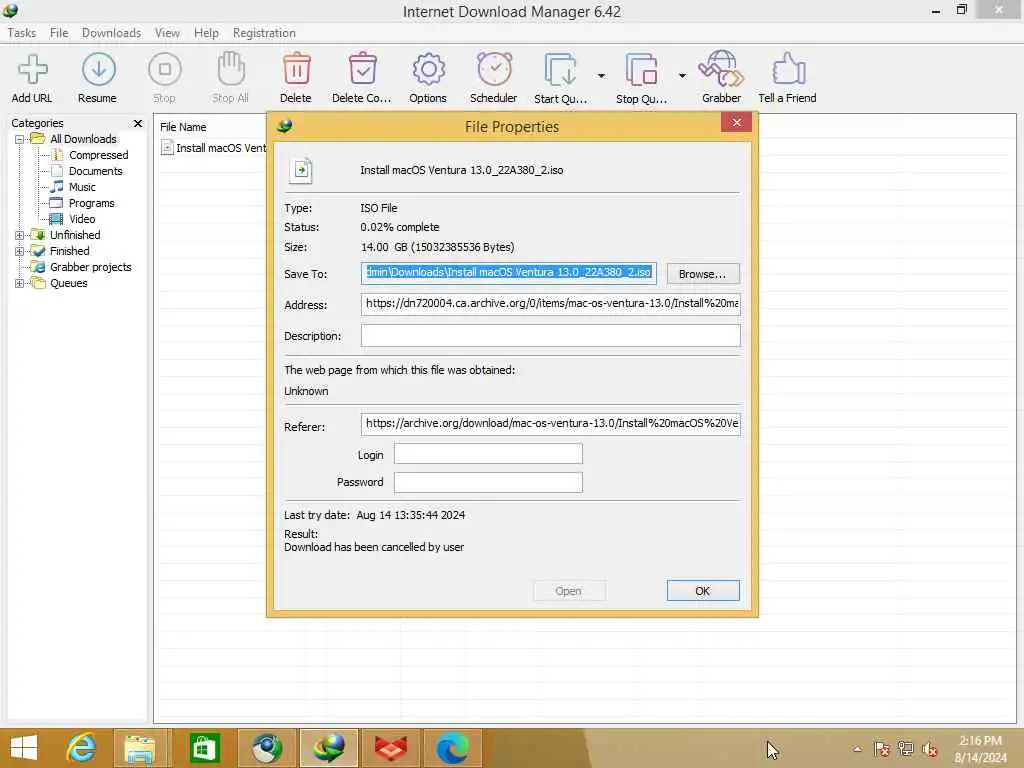Focus the Password input field
1024x768 pixels.
(x=488, y=482)
